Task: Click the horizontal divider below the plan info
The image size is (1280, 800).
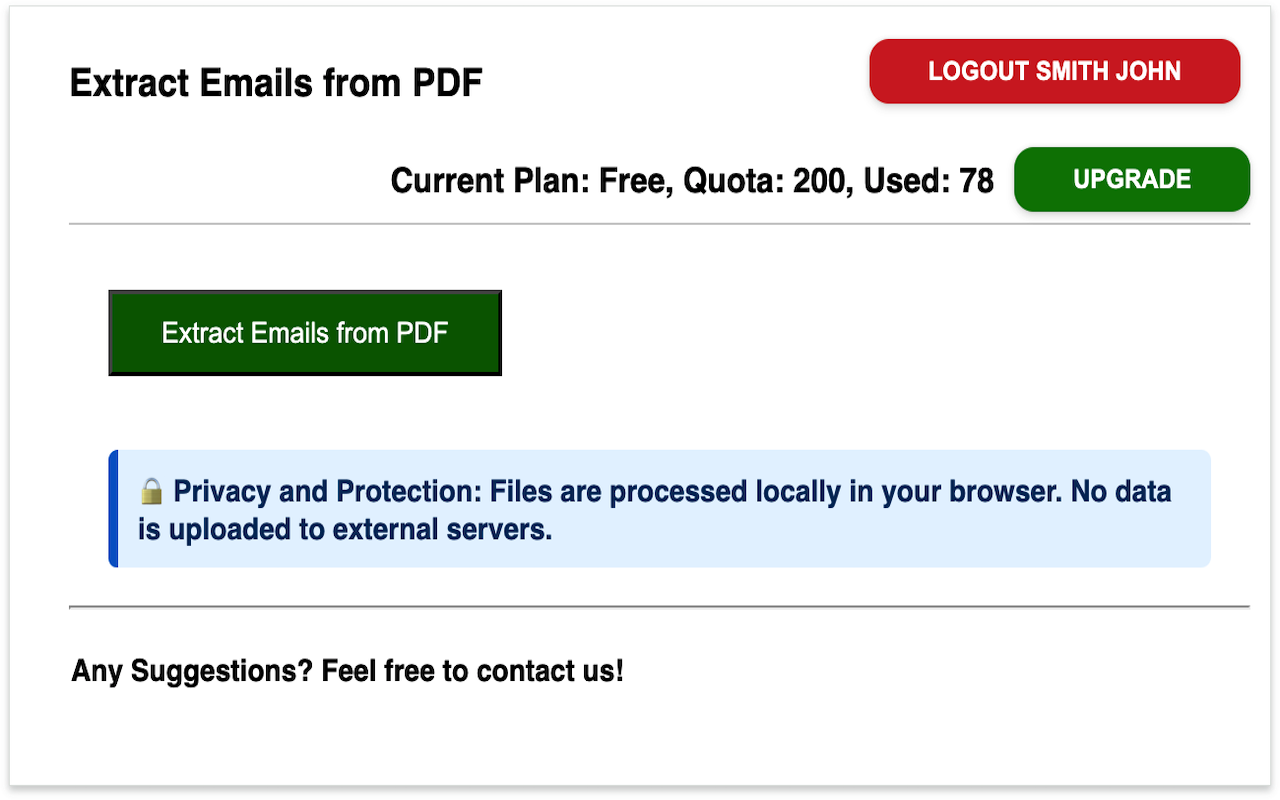Action: (x=659, y=224)
